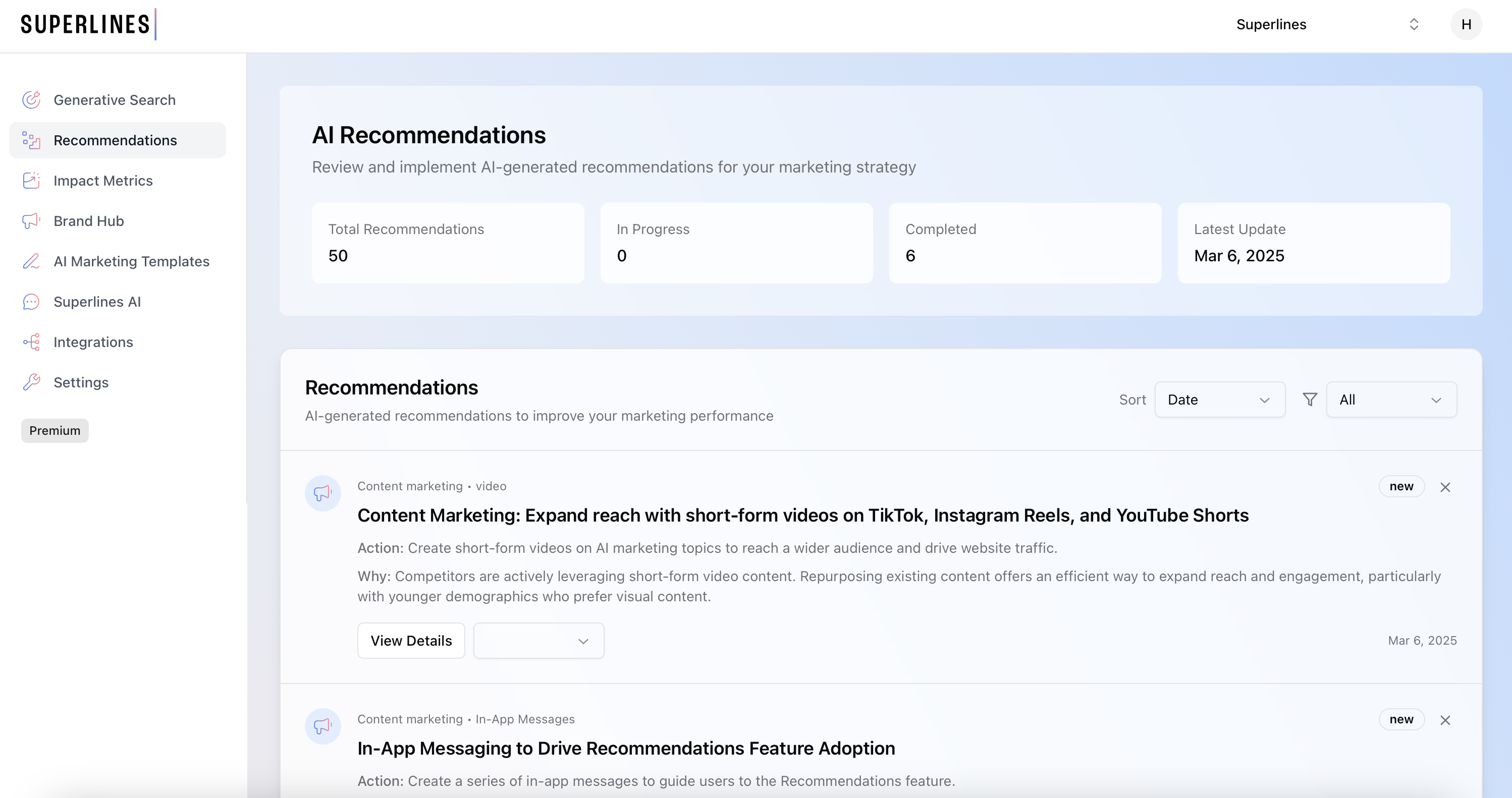Dismiss the In-App Messaging recommendation
Viewport: 1512px width, 798px height.
pos(1445,720)
